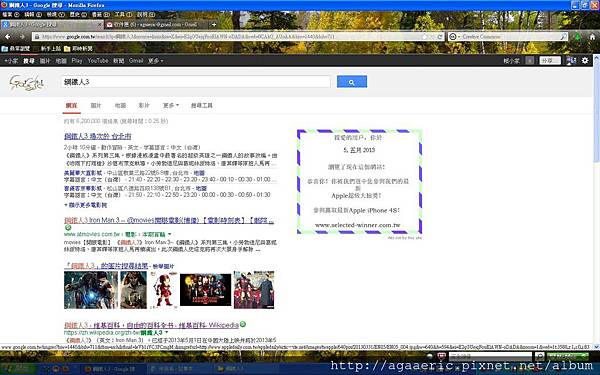Select the 影片 results tab
Screen dimensions: 600x375
coord(144,105)
